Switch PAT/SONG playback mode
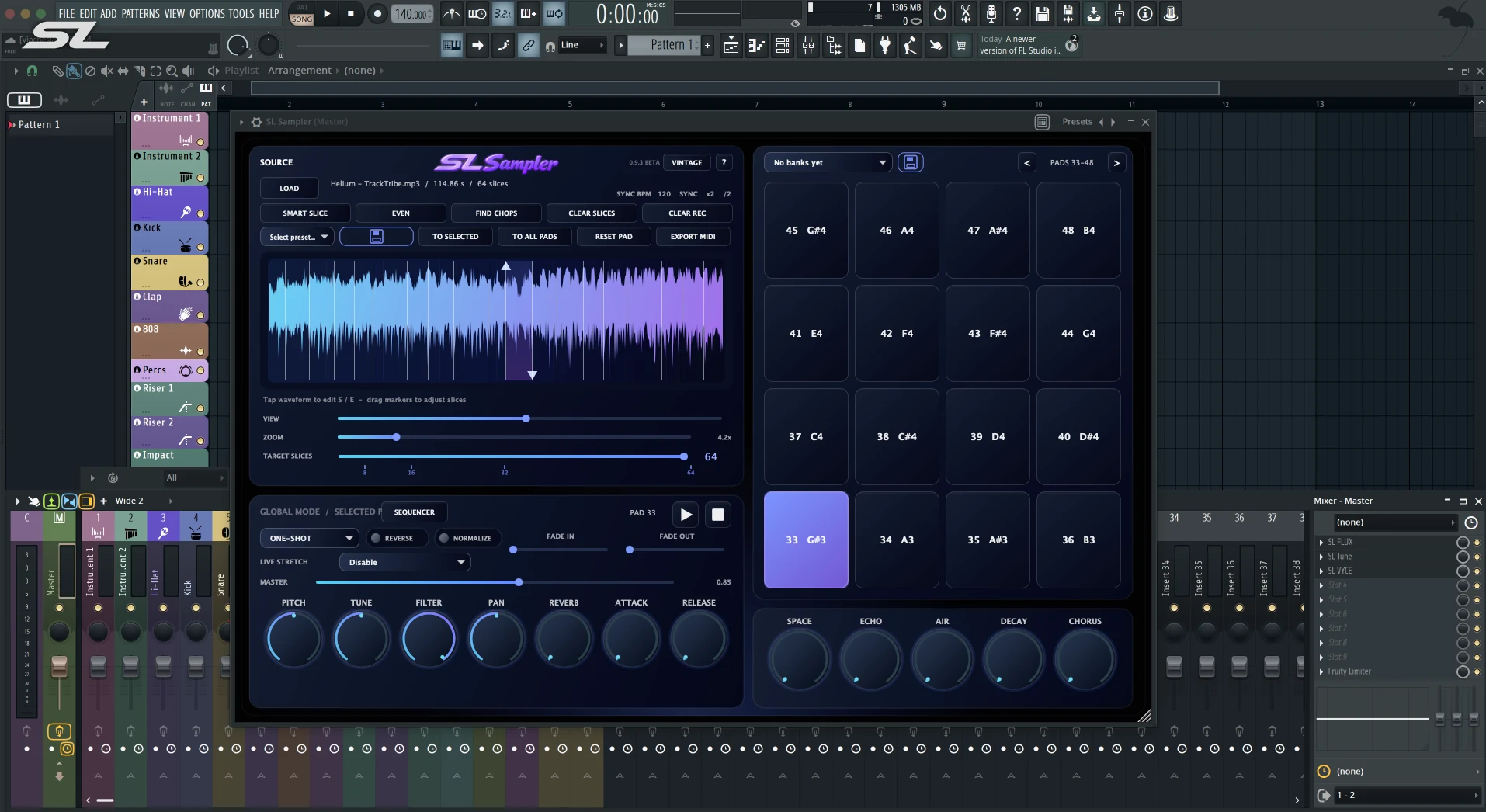Image resolution: width=1486 pixels, height=812 pixels. 301,13
